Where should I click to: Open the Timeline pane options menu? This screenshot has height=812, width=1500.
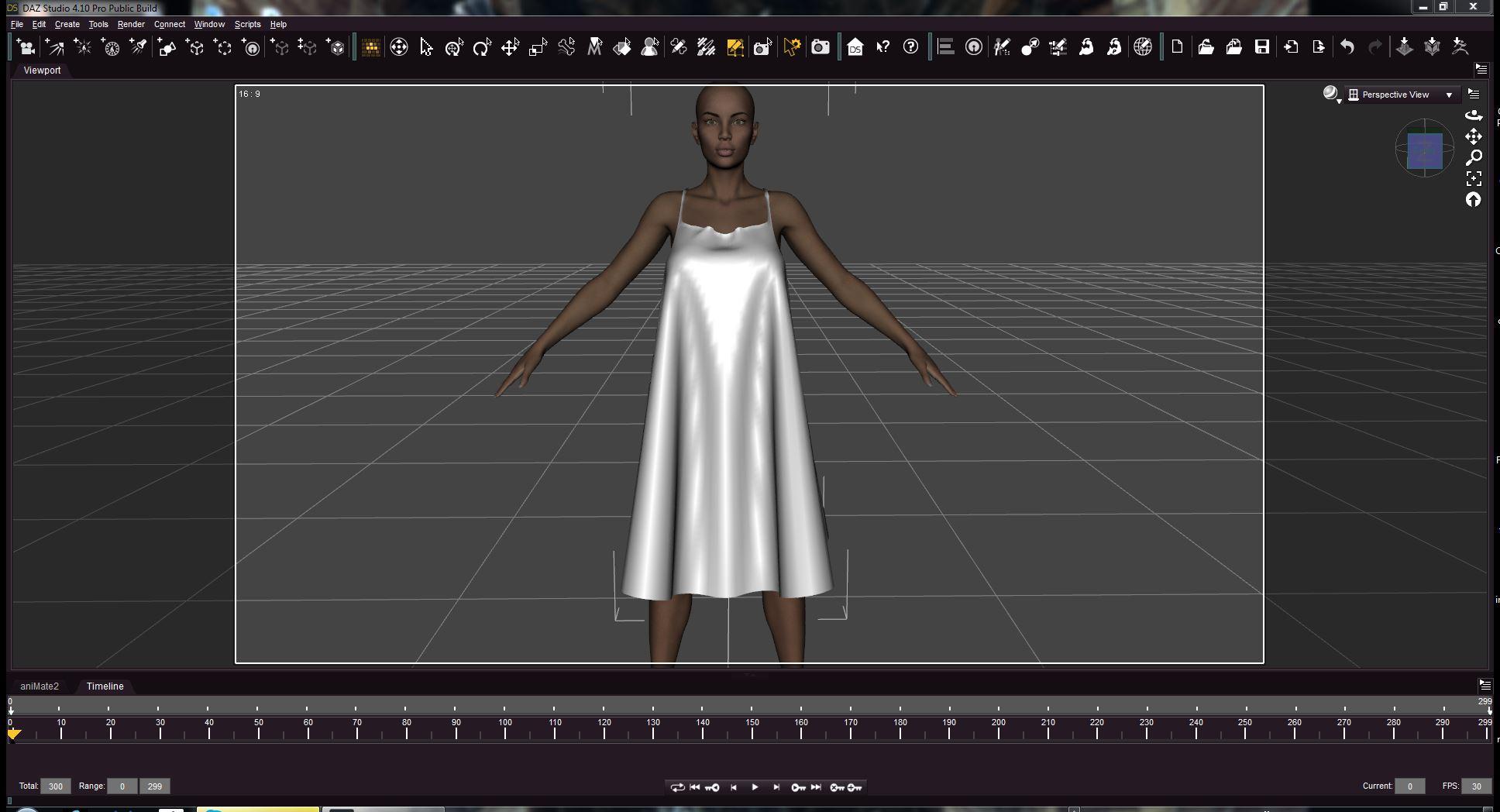pos(1485,685)
